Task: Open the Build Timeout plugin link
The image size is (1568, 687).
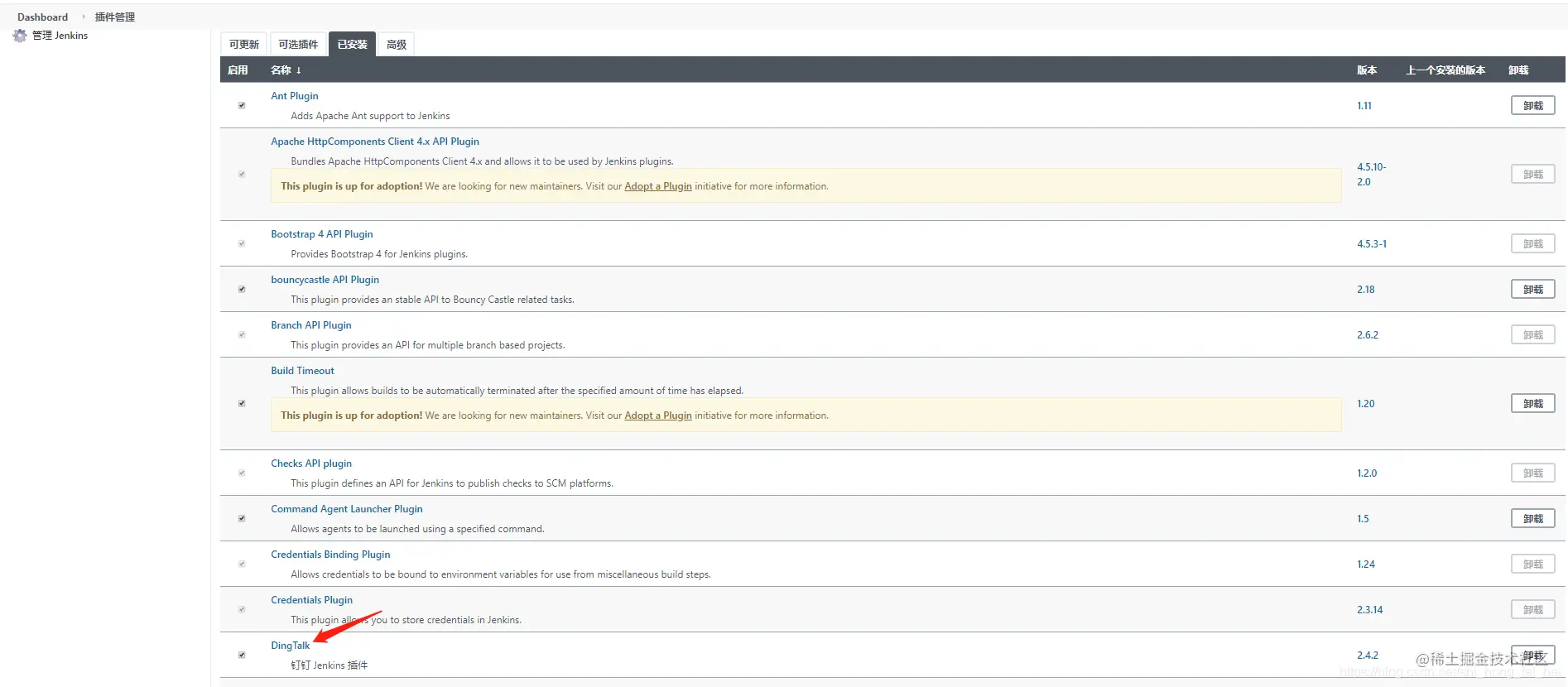Action: pyautogui.click(x=302, y=371)
